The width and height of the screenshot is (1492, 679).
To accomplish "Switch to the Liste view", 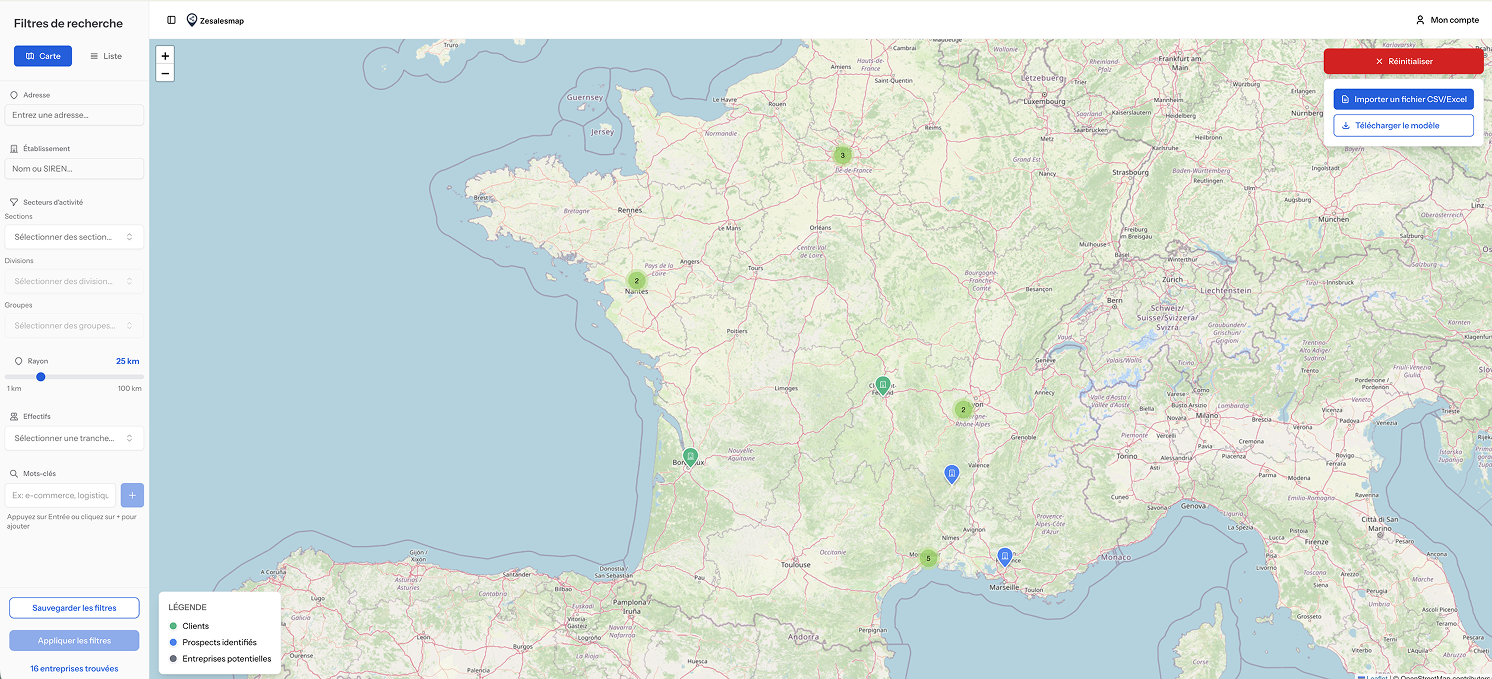I will click(106, 56).
